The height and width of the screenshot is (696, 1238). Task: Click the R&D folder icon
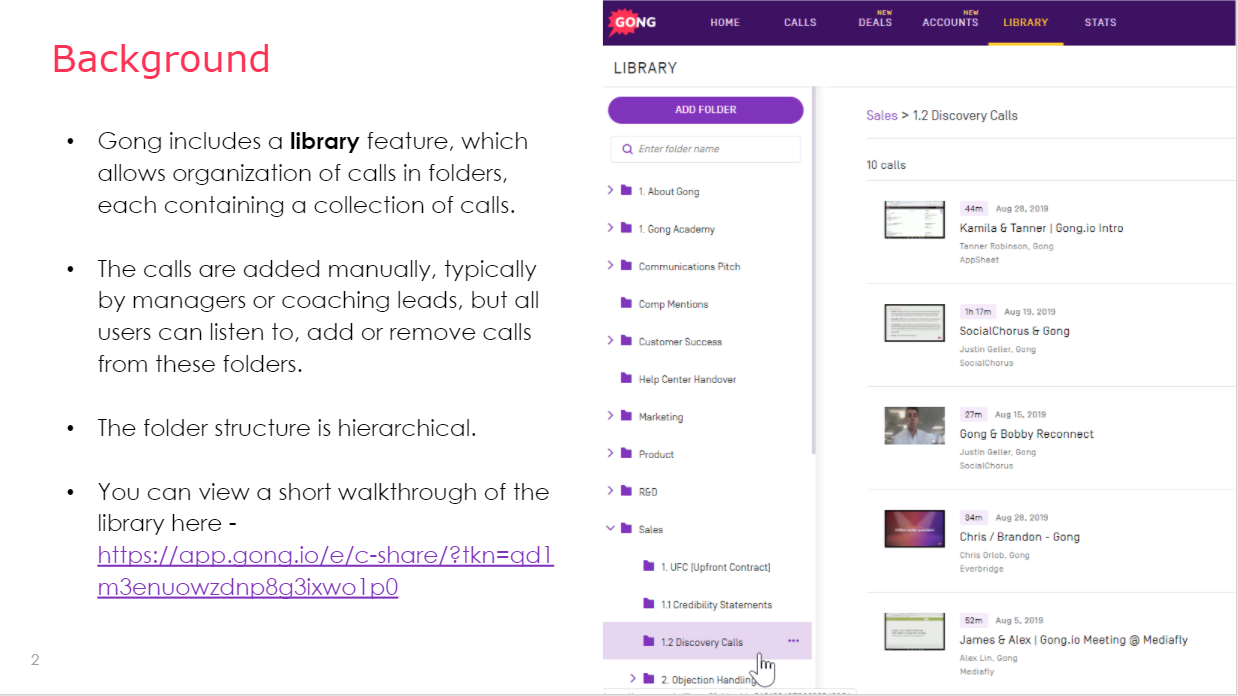pos(627,491)
